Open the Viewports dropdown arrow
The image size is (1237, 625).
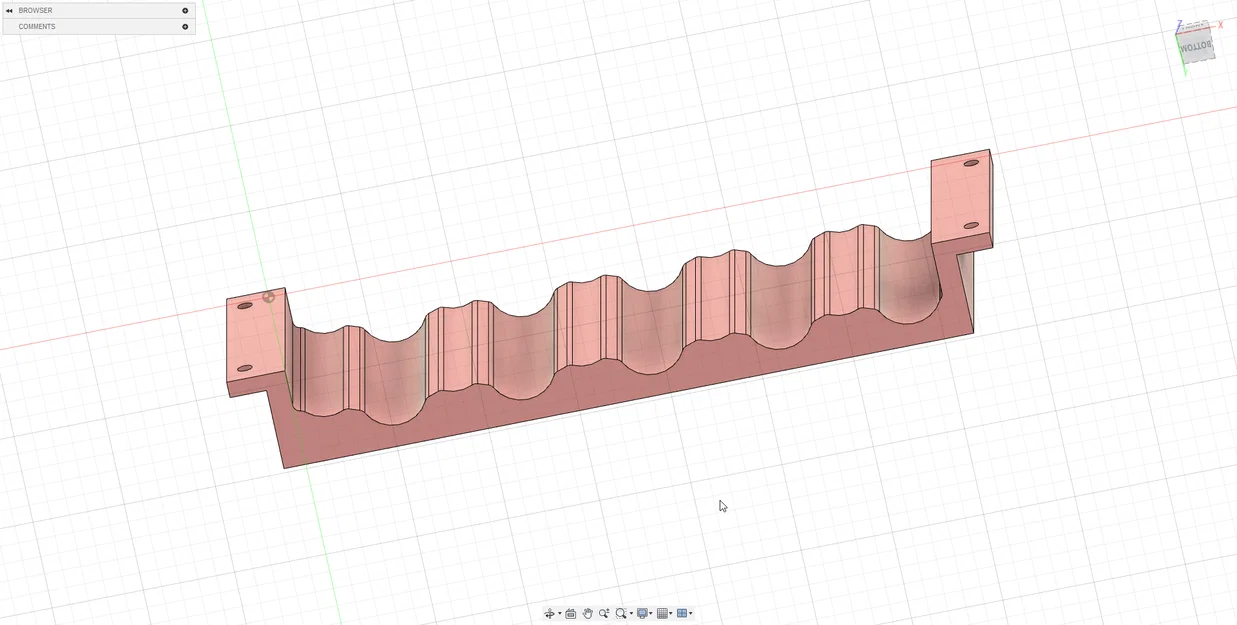[691, 613]
